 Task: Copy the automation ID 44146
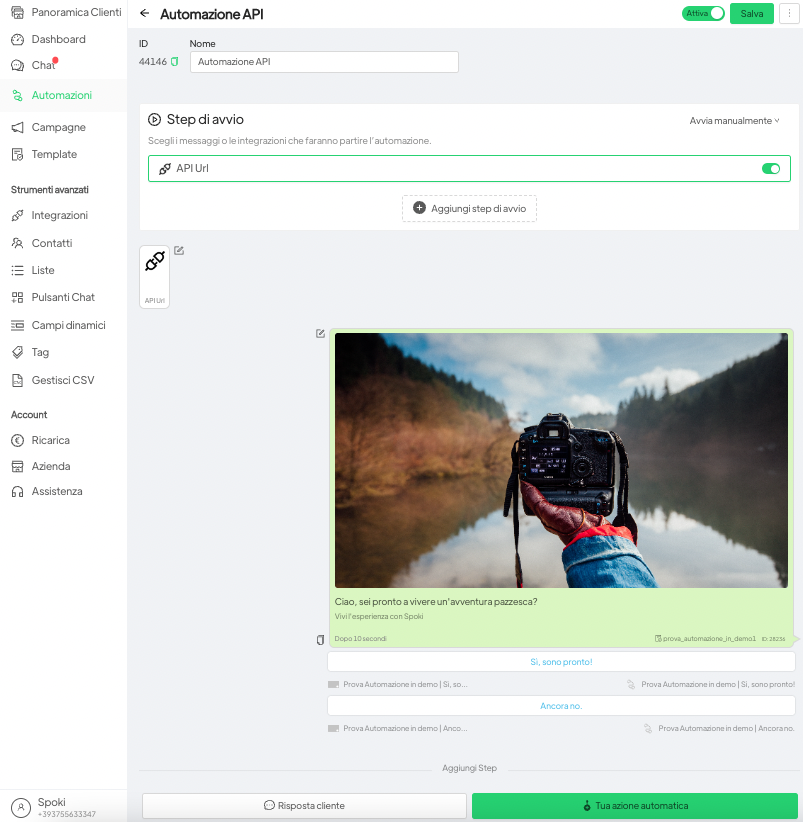click(175, 62)
